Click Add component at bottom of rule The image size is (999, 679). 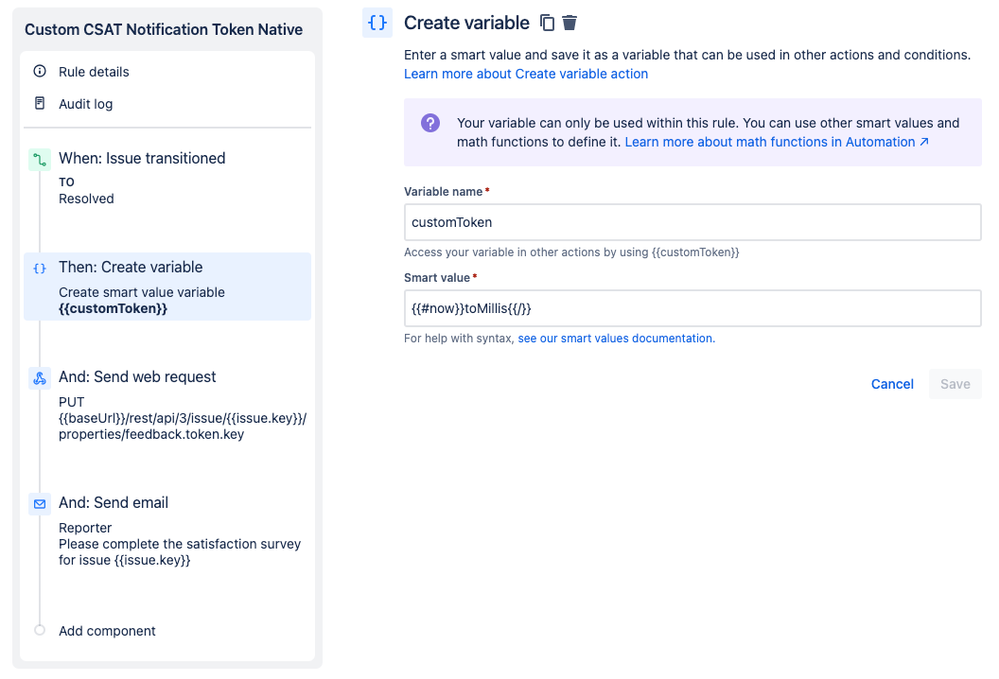[106, 631]
